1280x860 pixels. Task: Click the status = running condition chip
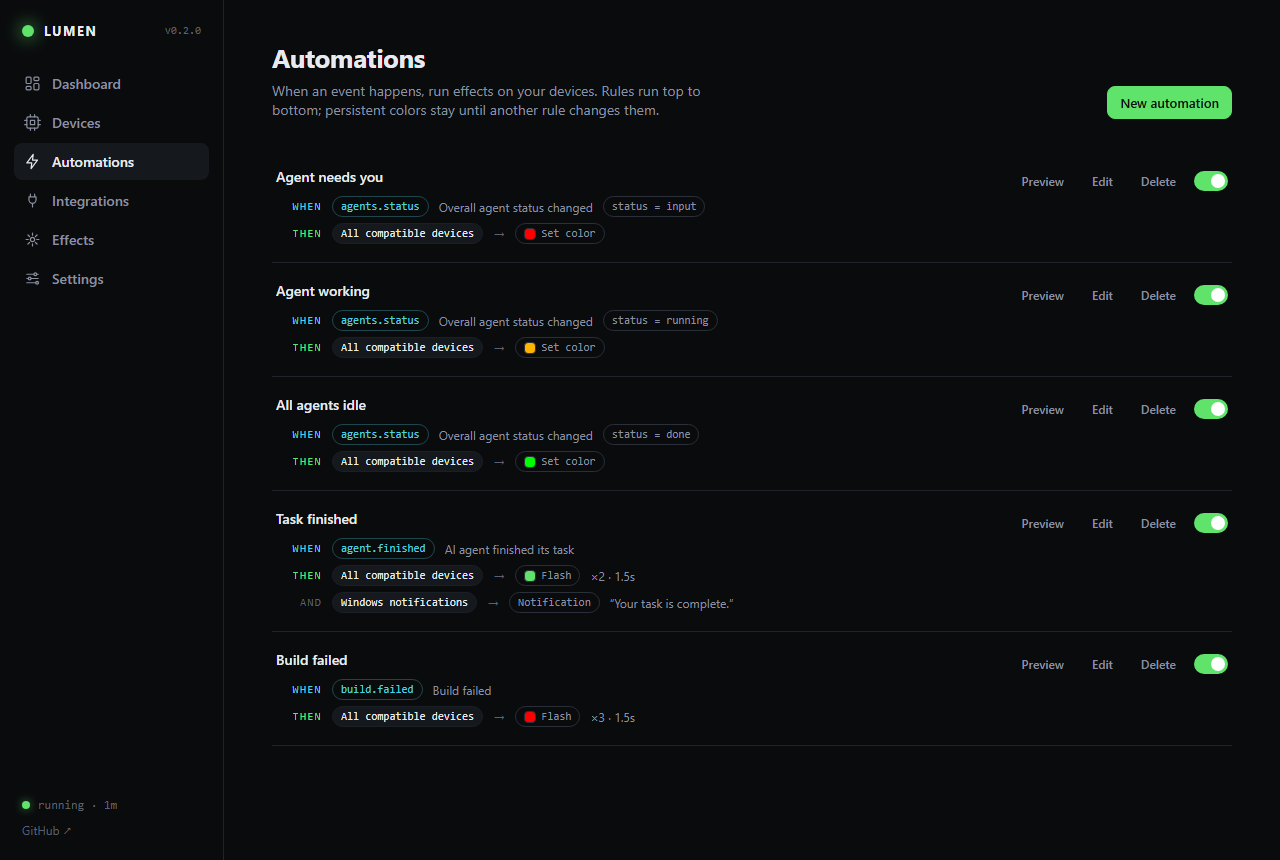[x=660, y=321]
